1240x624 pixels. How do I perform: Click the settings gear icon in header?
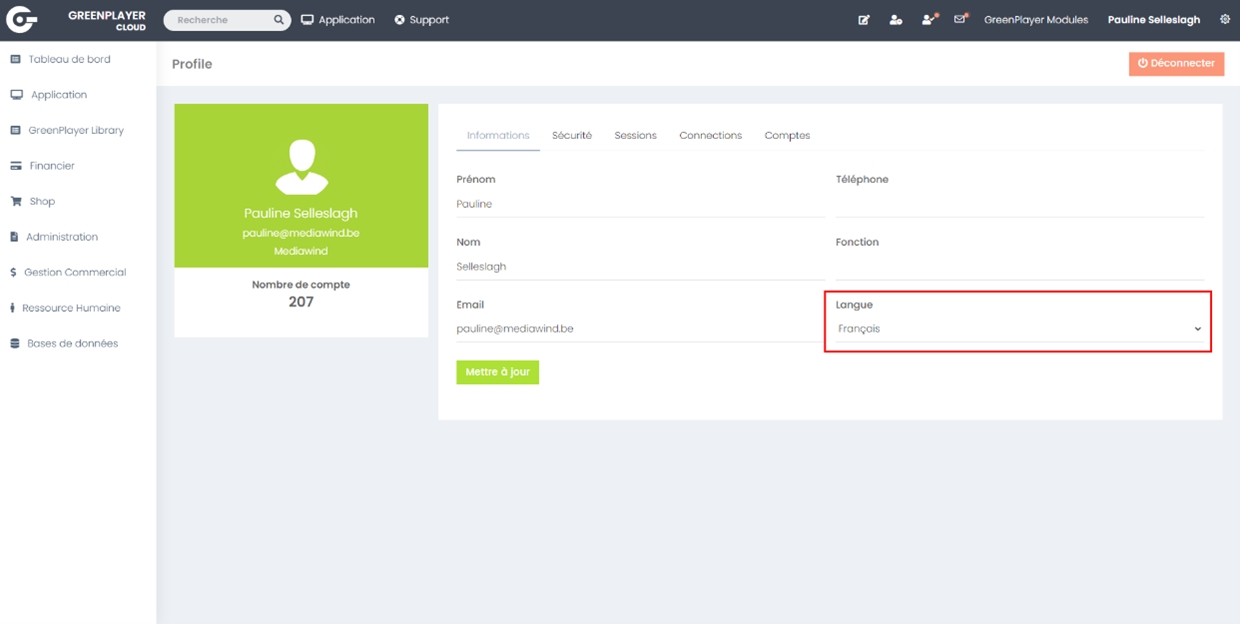click(1225, 20)
